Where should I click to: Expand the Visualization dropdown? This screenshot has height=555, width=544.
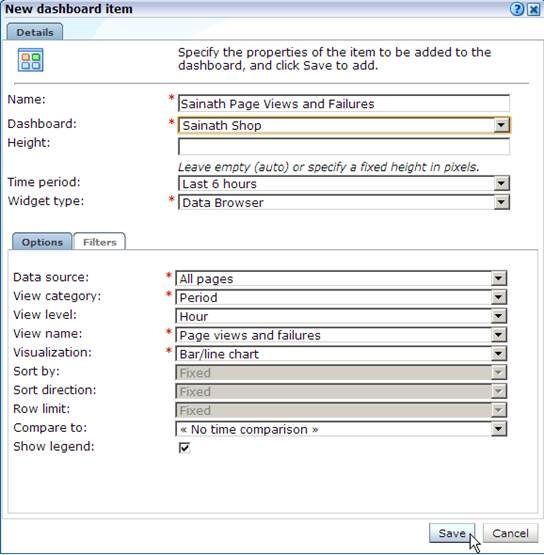(x=341, y=354)
